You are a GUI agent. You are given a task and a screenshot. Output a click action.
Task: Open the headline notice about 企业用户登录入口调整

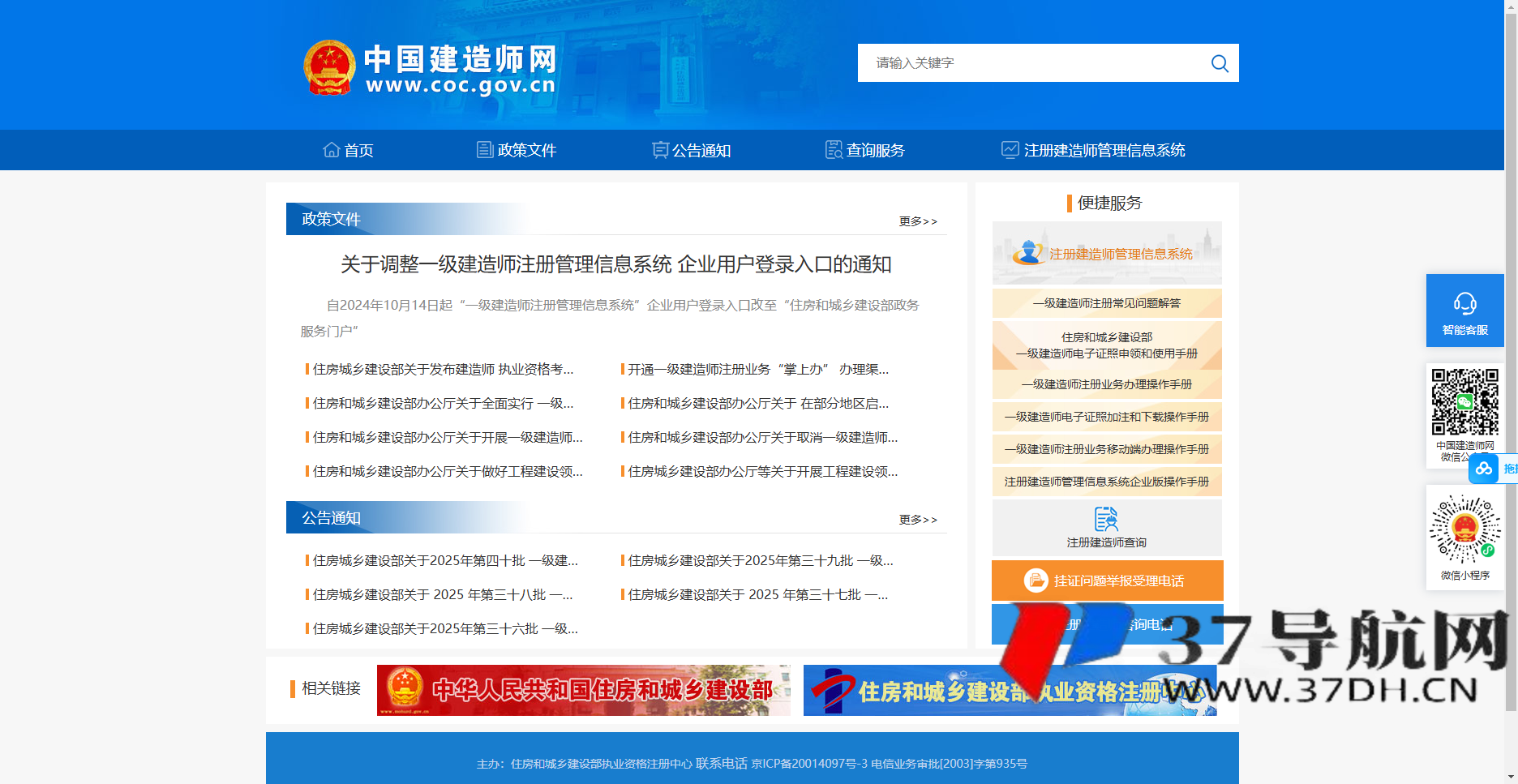point(615,264)
